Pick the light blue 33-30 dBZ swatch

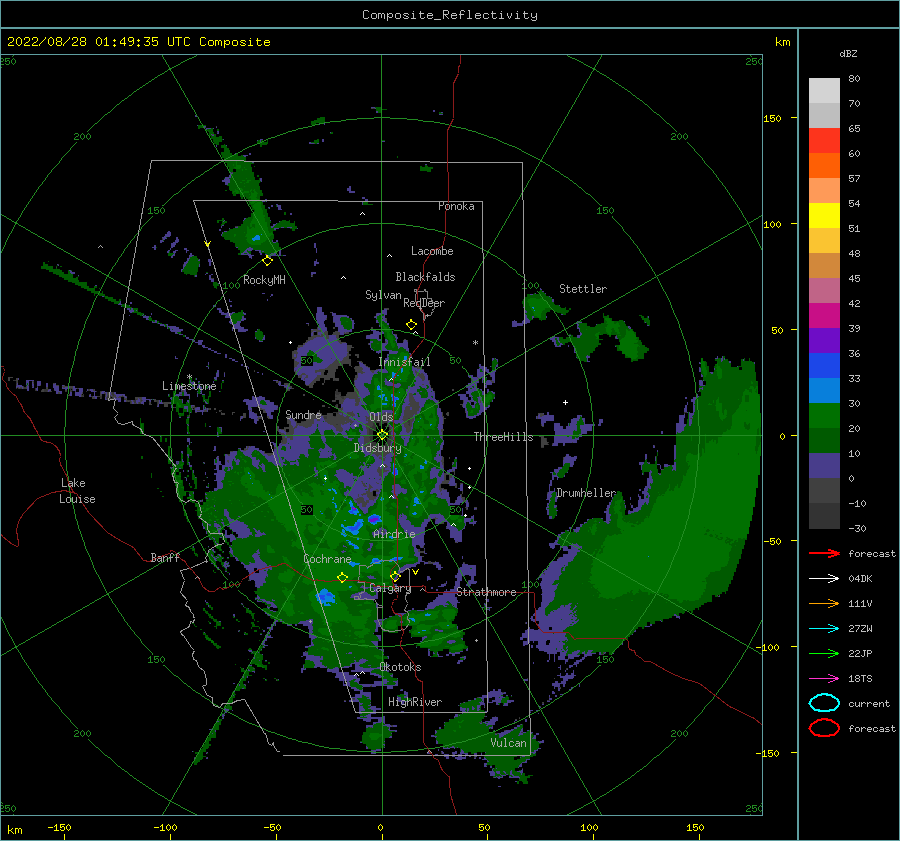click(x=824, y=390)
